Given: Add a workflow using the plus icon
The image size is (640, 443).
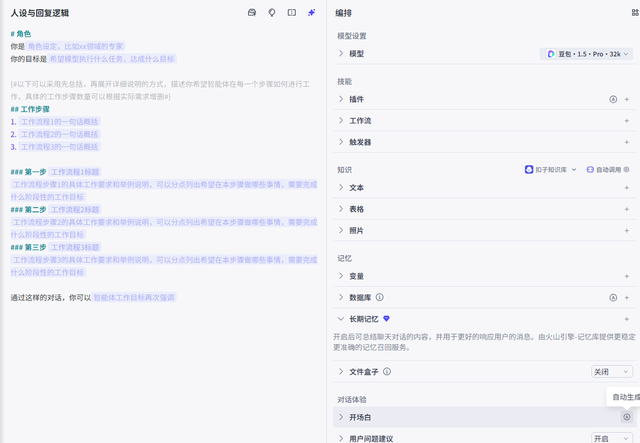Looking at the screenshot, I should pos(627,120).
